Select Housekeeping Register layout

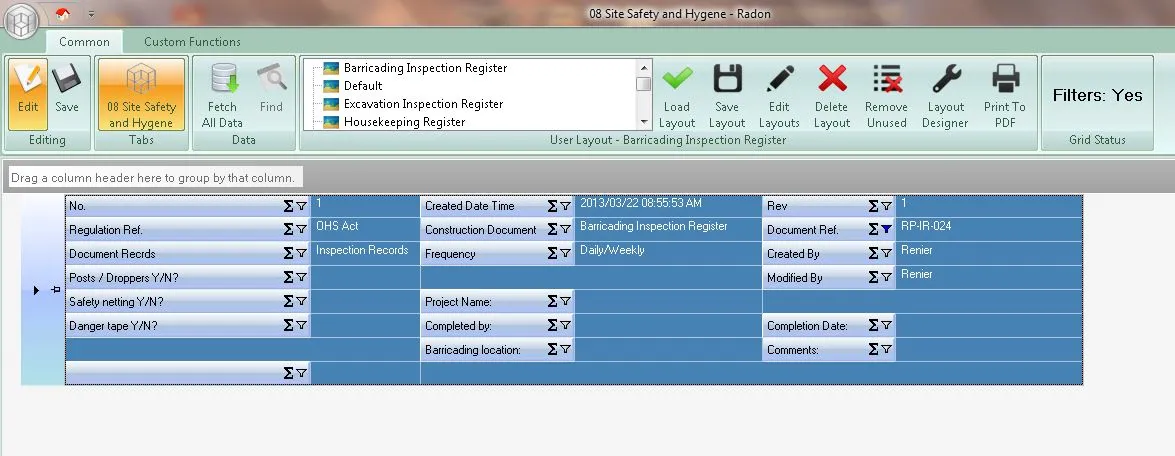tap(405, 122)
